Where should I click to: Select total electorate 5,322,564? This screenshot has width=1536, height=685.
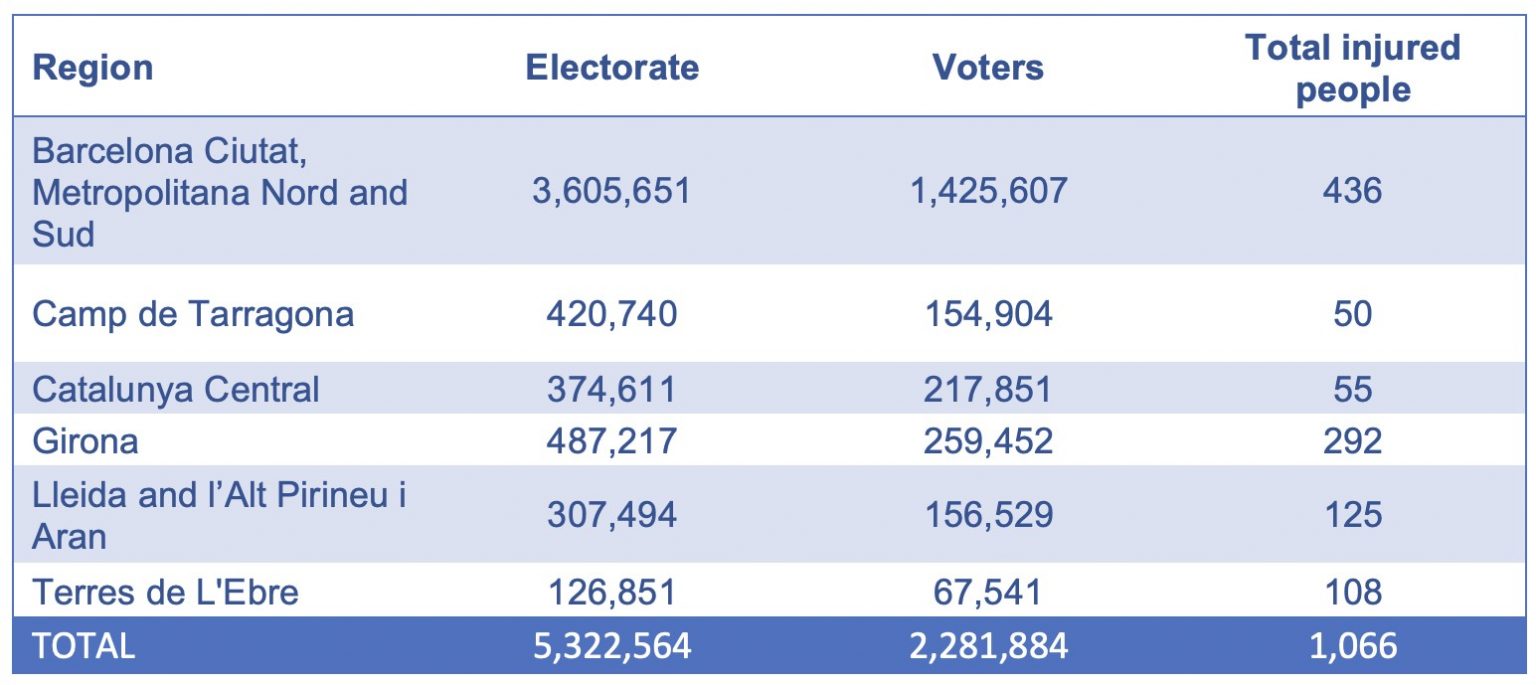pos(612,646)
